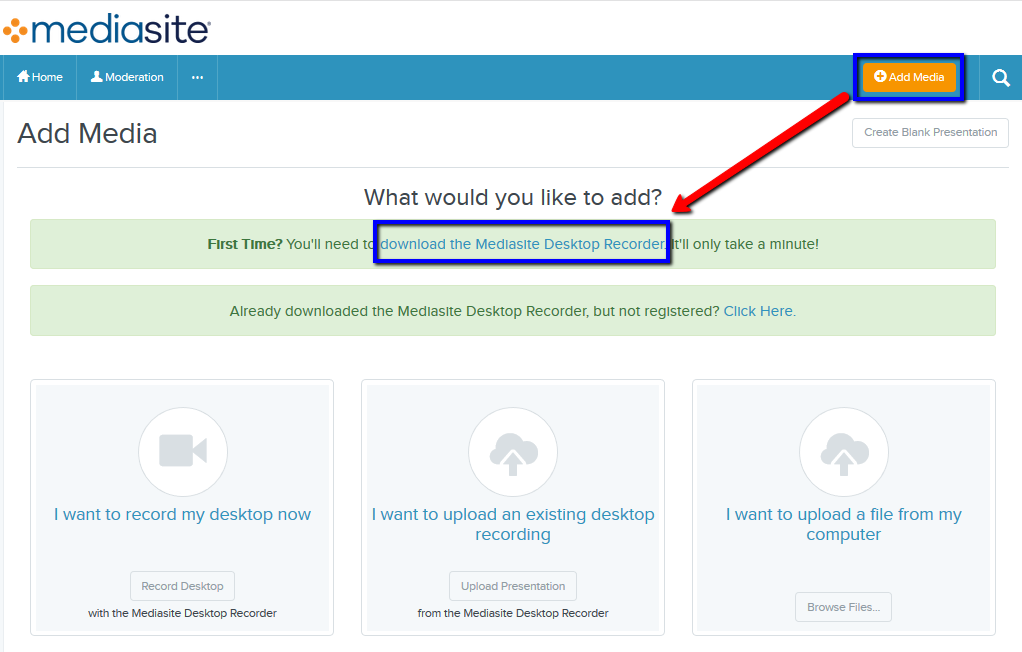Expand the three-dots more menu
The height and width of the screenshot is (652, 1022).
197,77
